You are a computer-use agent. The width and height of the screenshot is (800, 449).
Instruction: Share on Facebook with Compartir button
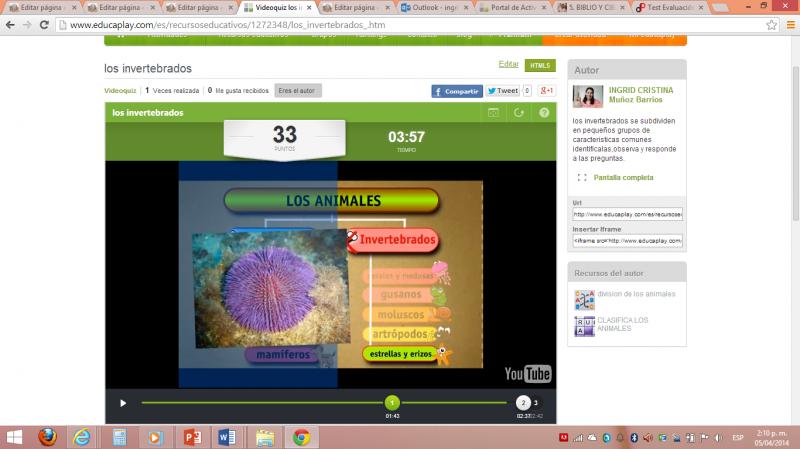(x=457, y=91)
